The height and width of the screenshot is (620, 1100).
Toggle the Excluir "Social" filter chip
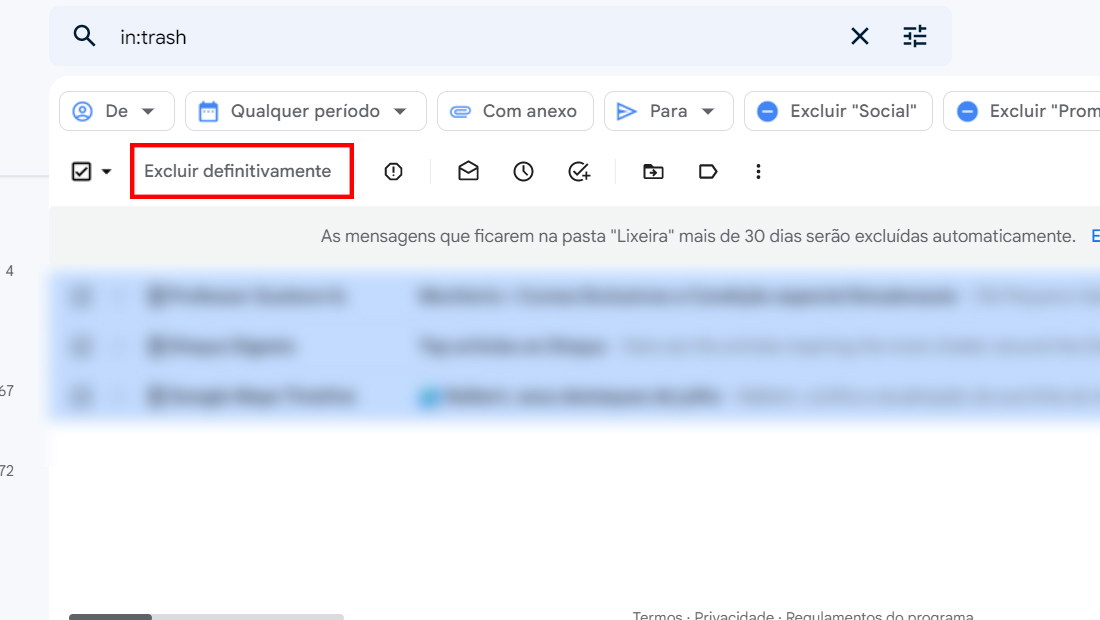point(838,111)
